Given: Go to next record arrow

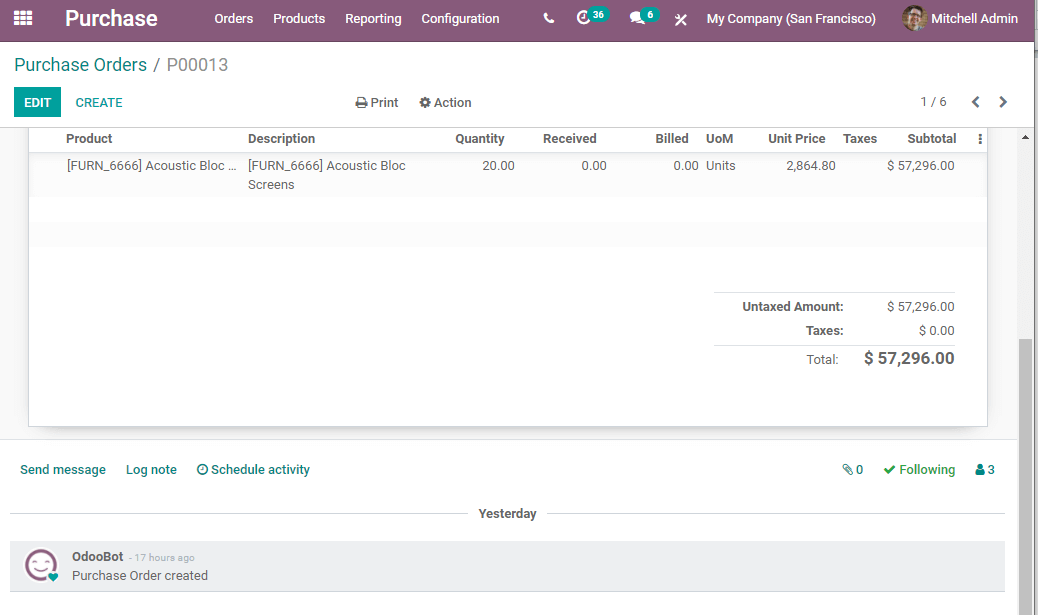Looking at the screenshot, I should coord(1003,102).
